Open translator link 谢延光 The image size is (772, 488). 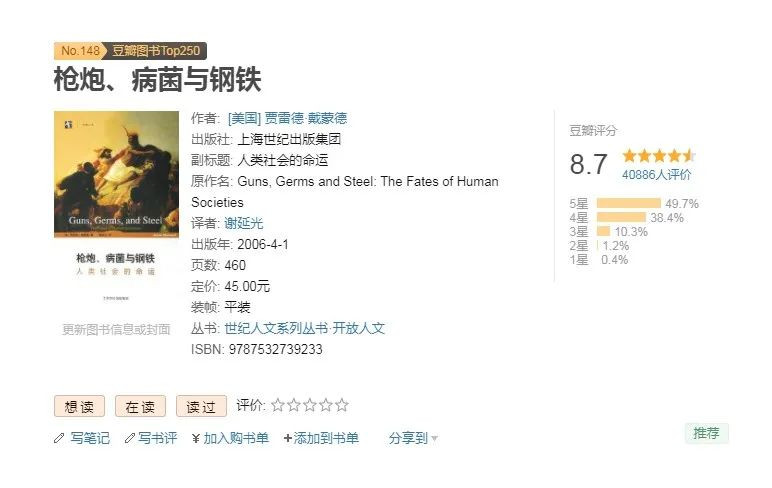tap(244, 223)
